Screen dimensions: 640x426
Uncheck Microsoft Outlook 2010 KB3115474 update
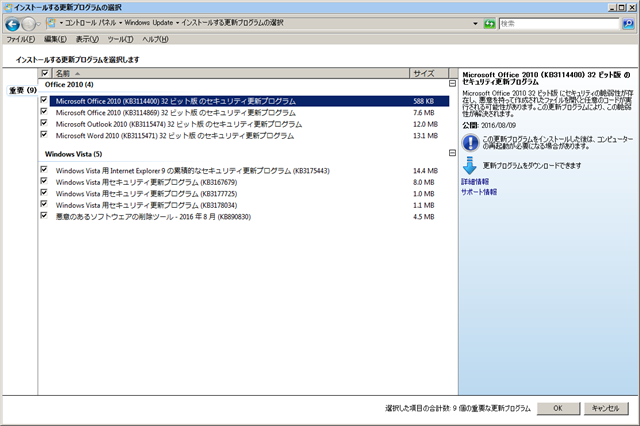click(x=44, y=123)
